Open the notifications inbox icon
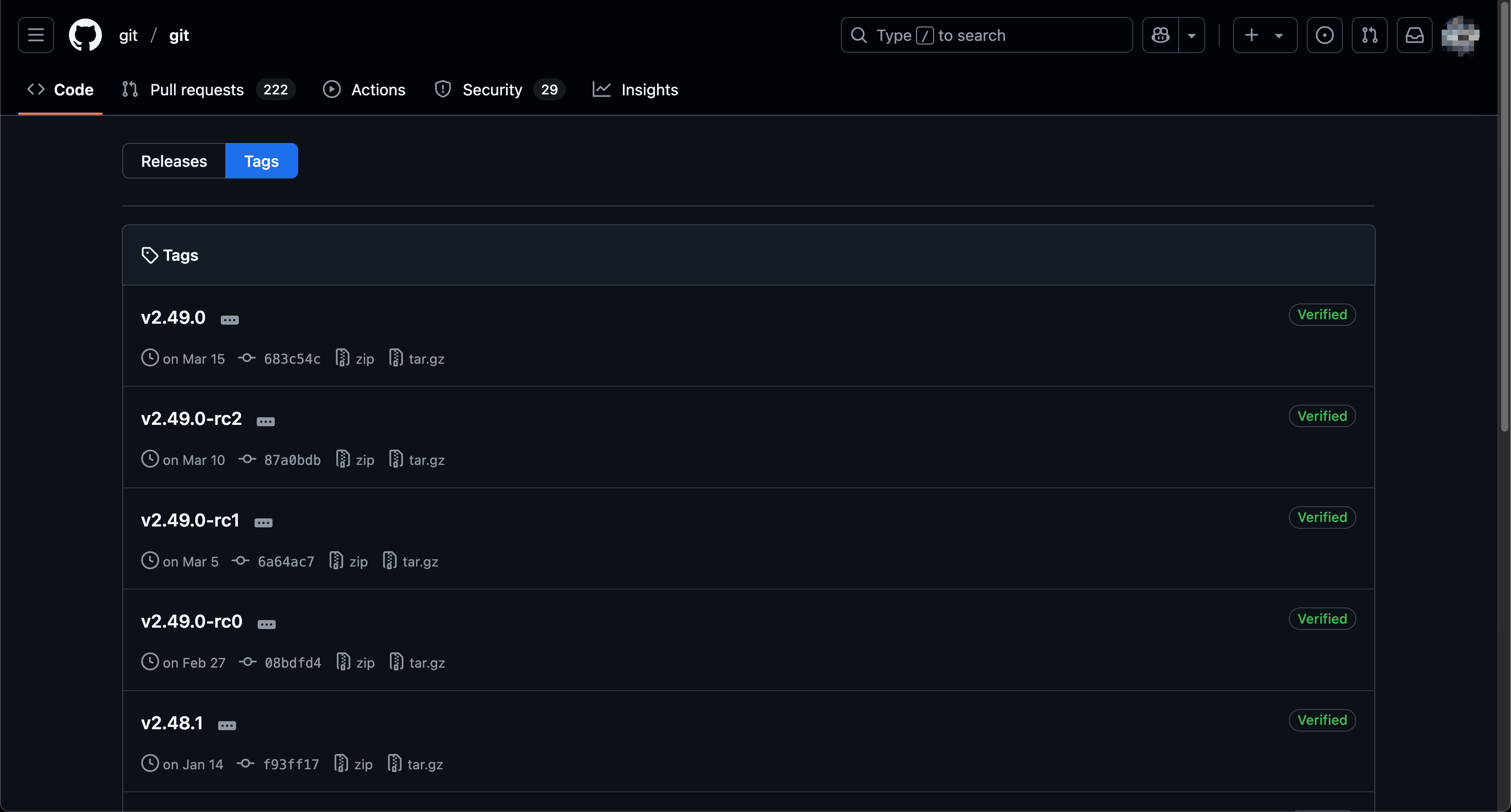This screenshot has width=1511, height=812. coord(1414,35)
